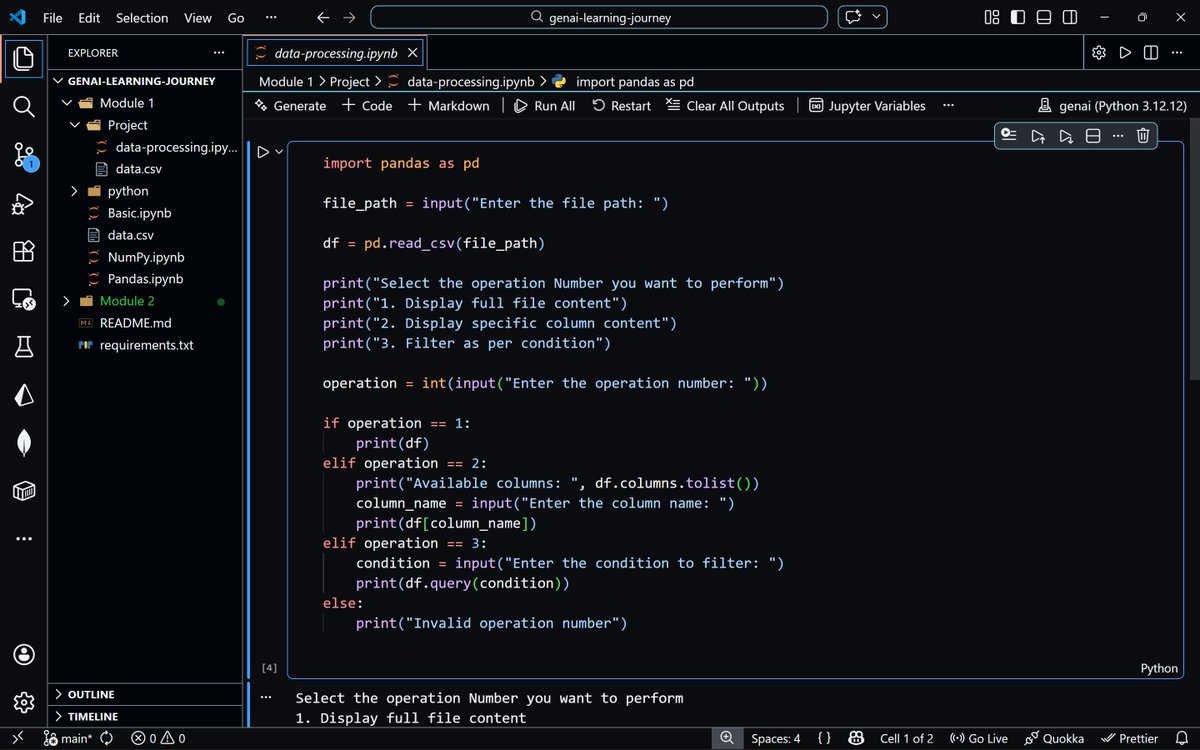Expand the OUTLINE section
The image size is (1200, 750).
[145, 694]
